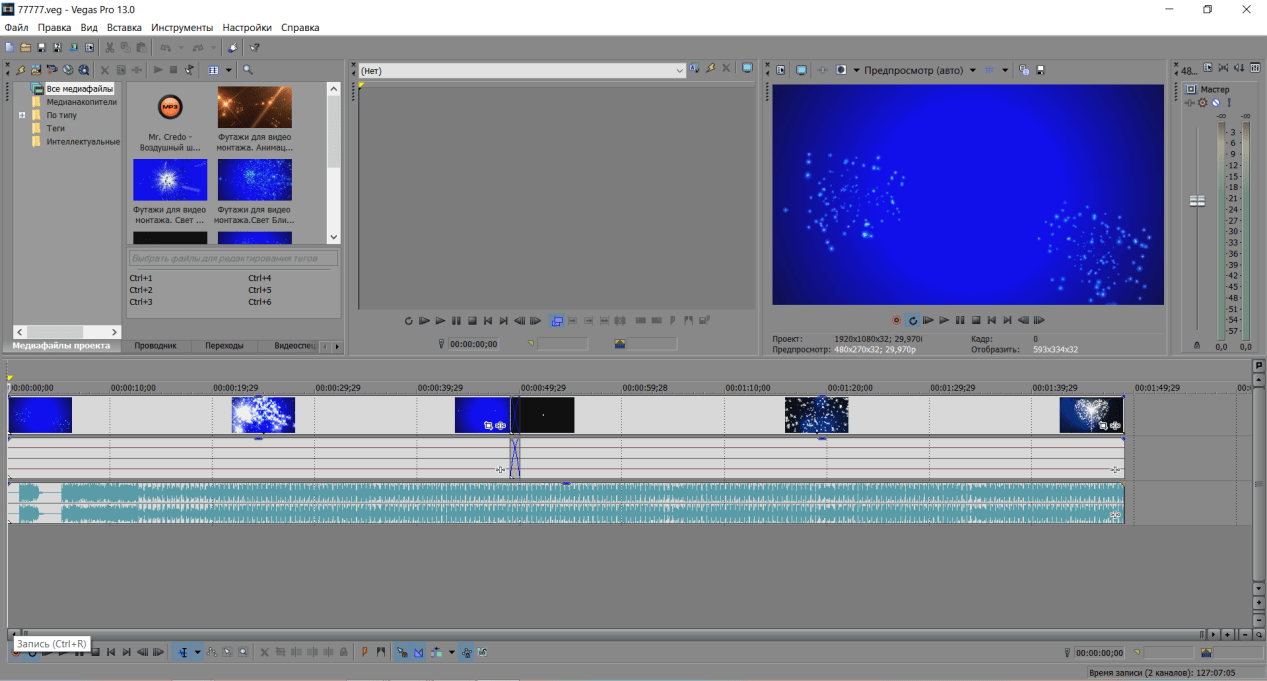Toggle snapping in the timeline toolbar
This screenshot has height=681, width=1267.
click(402, 652)
